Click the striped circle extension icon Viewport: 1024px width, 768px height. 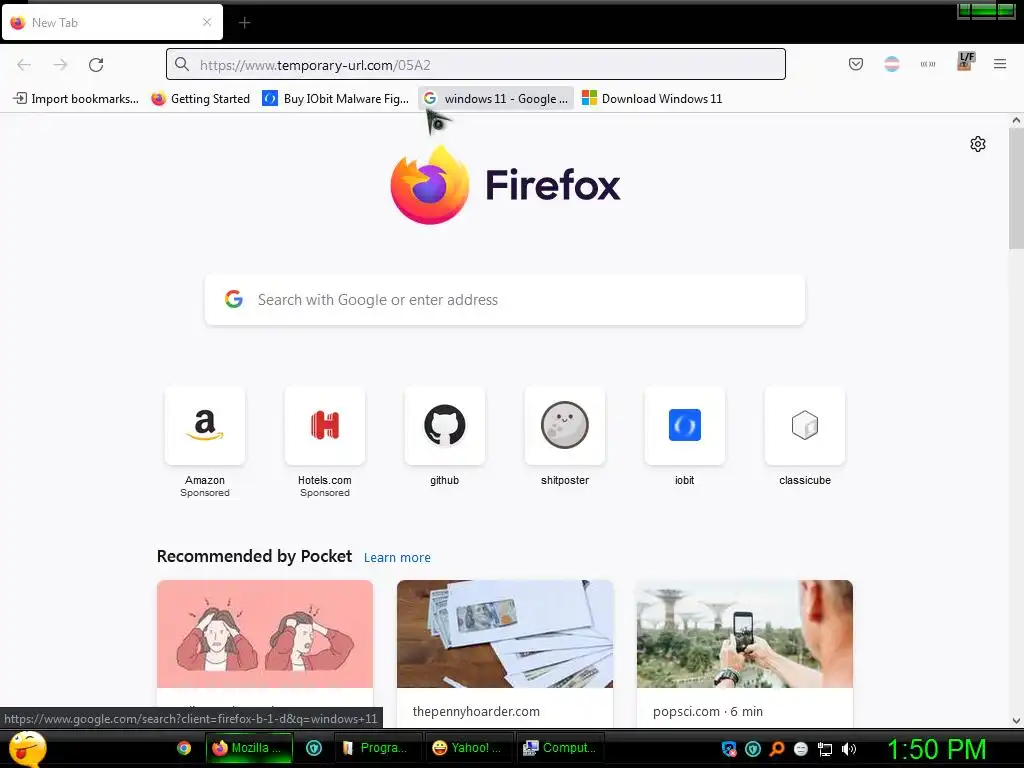click(891, 64)
